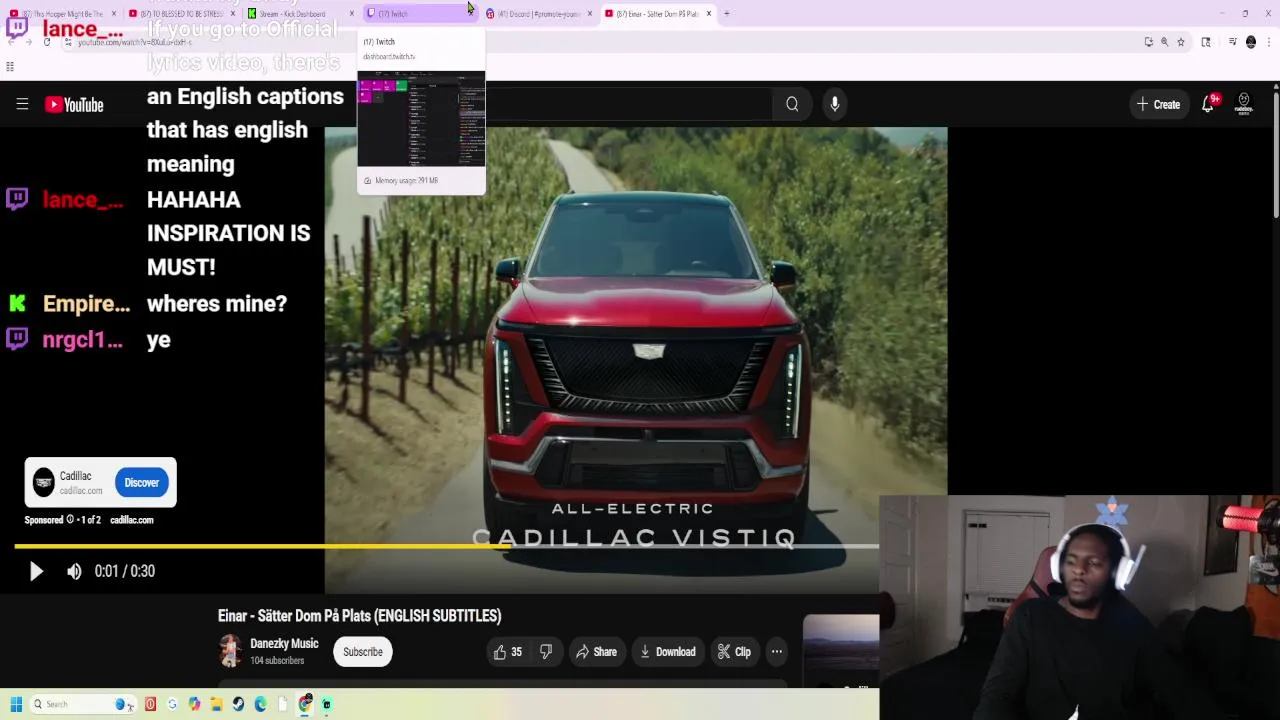Install app icon in address bar
Image resolution: width=1280 pixels, height=720 pixels.
tap(1148, 42)
